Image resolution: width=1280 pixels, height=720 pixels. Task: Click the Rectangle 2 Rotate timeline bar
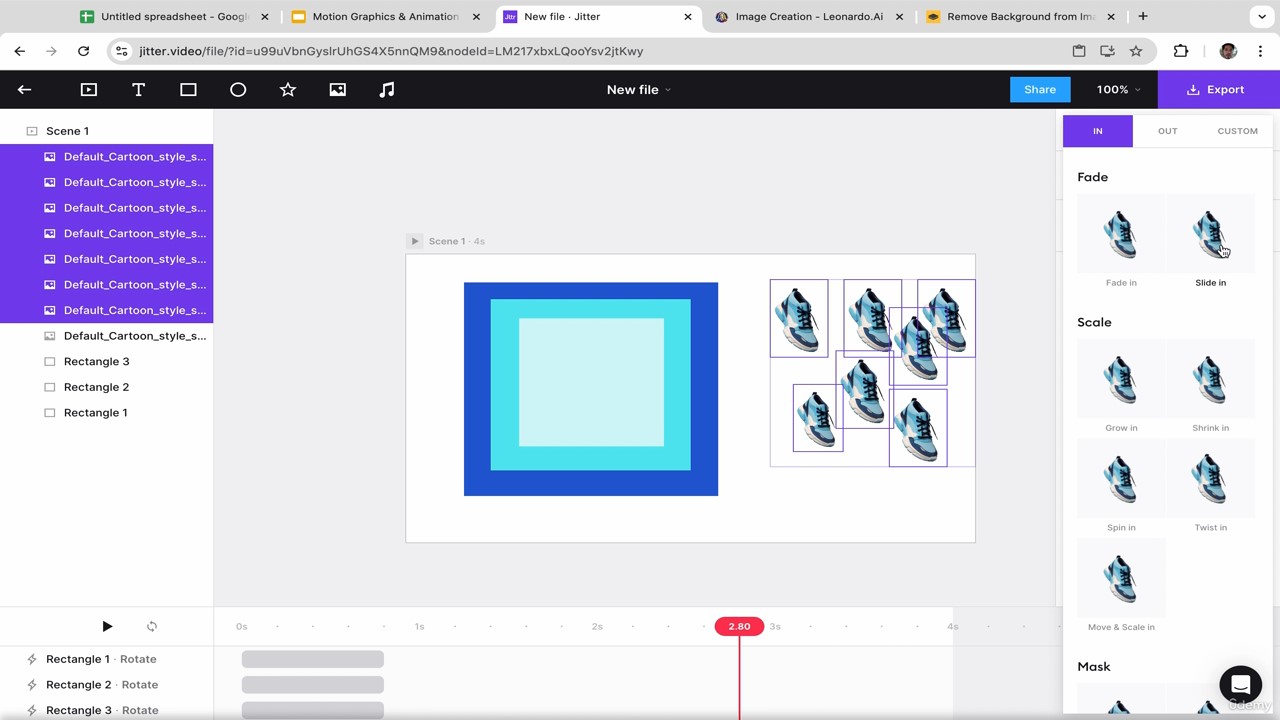pos(312,685)
